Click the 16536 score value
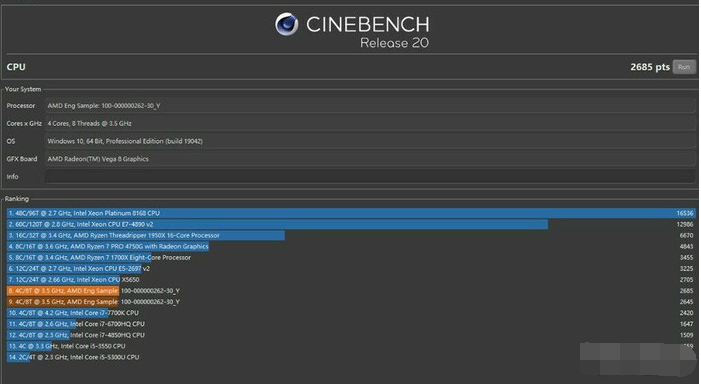The width and height of the screenshot is (701, 384). [x=685, y=213]
